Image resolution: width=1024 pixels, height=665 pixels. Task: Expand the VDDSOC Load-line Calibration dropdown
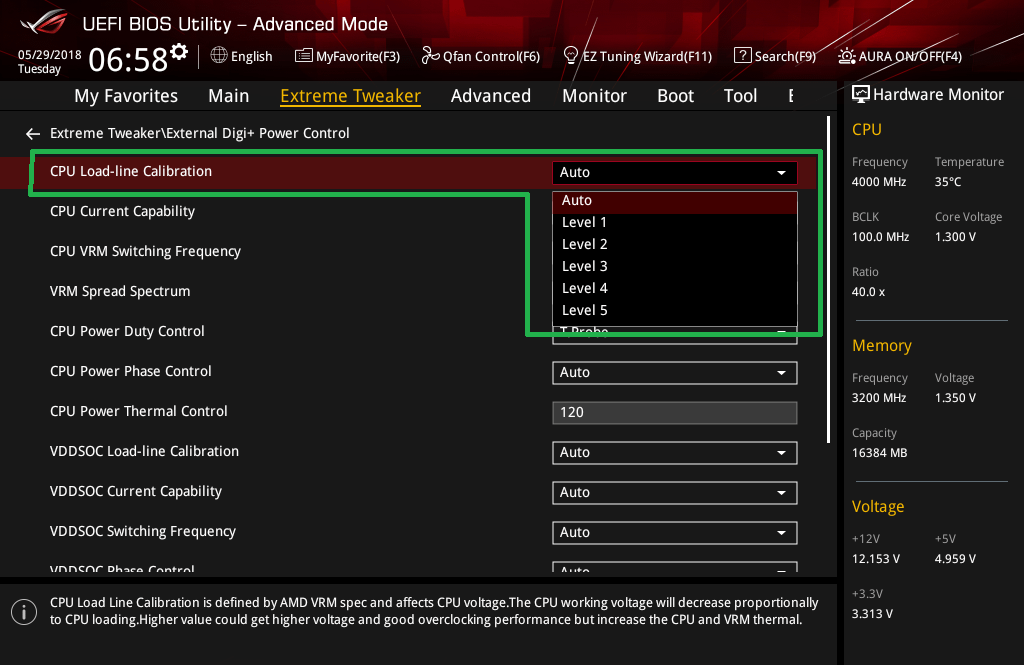[x=675, y=453]
